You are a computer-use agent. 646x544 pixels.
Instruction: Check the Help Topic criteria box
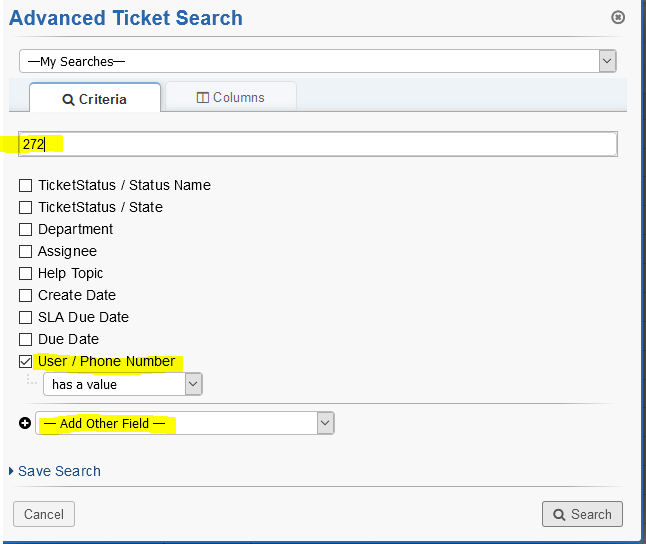pos(26,273)
